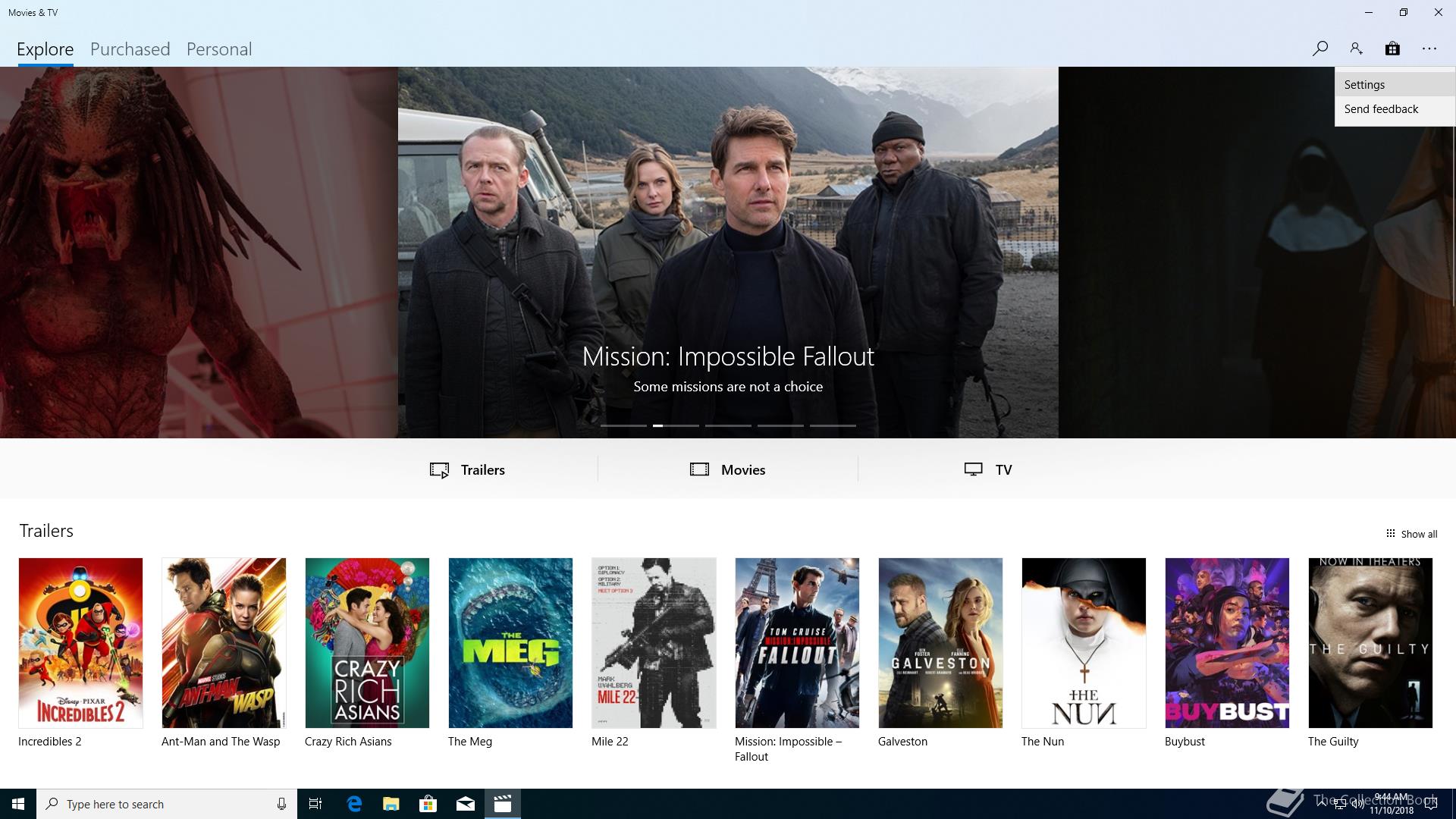Open Mission: Impossible Fallout trailer poster

797,643
